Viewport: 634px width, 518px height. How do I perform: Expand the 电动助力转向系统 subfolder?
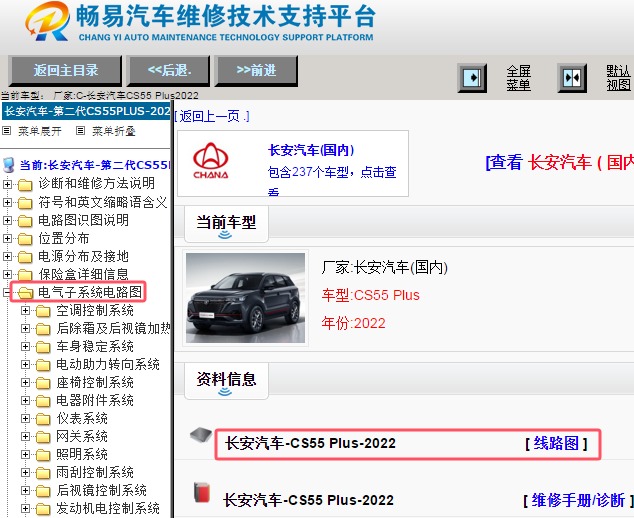(25, 364)
